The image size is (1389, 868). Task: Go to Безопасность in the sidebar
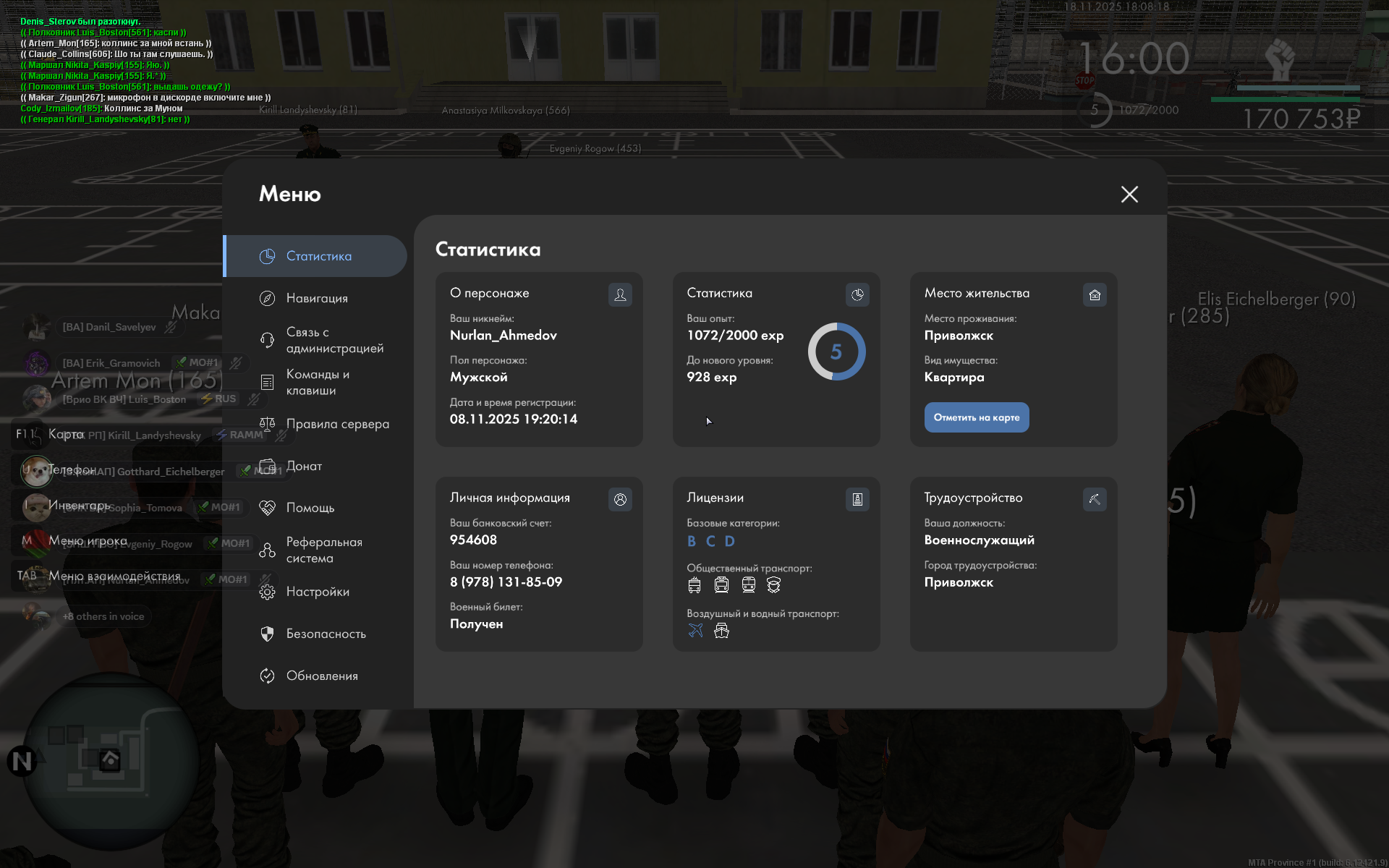pos(326,634)
